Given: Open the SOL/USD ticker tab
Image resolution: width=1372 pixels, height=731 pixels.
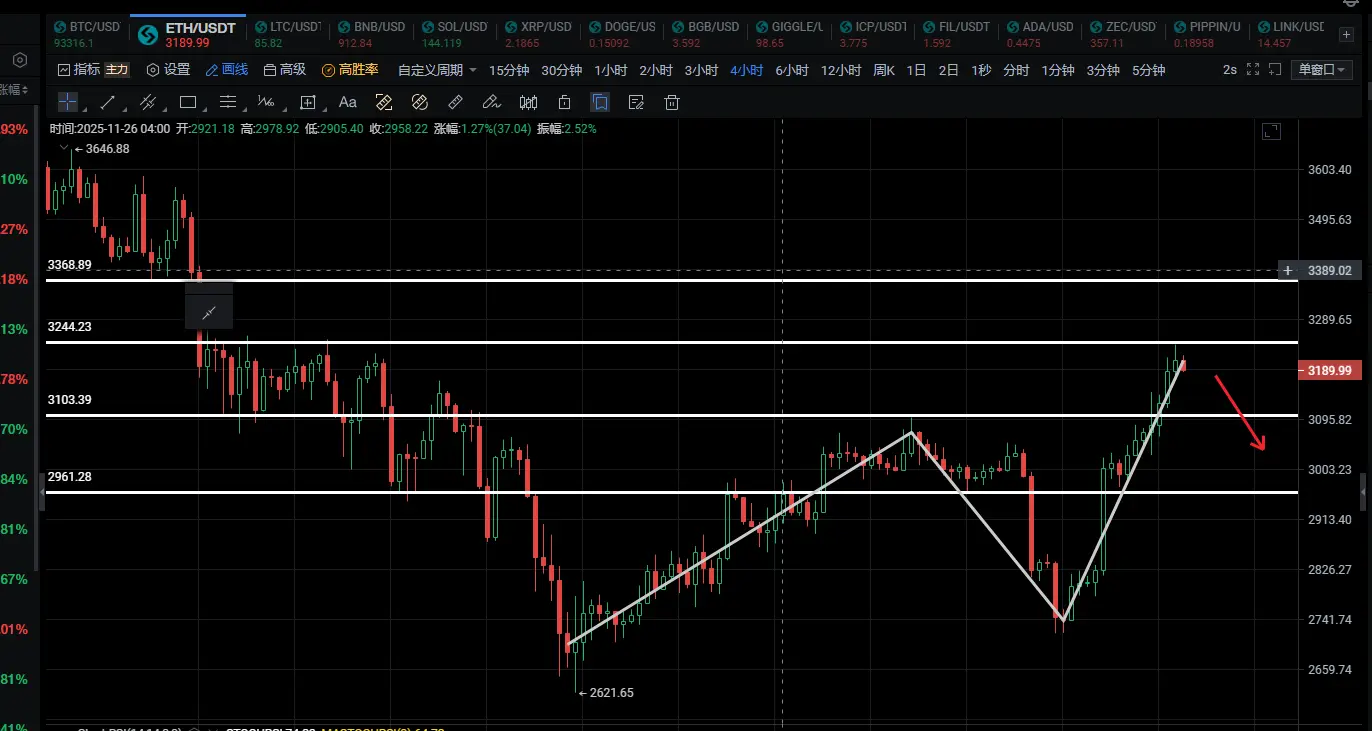Looking at the screenshot, I should point(454,34).
